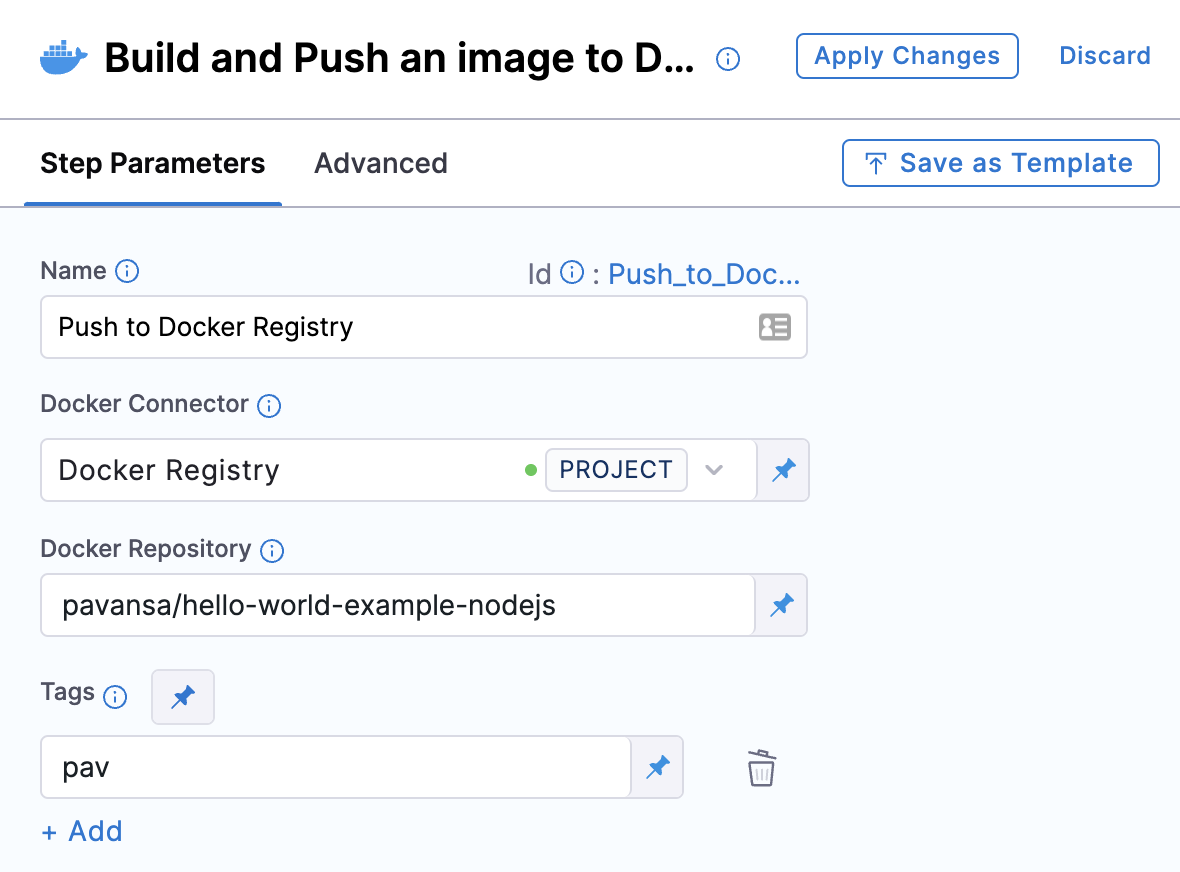Select the Step Parameters tab
1180x872 pixels.
coord(152,163)
